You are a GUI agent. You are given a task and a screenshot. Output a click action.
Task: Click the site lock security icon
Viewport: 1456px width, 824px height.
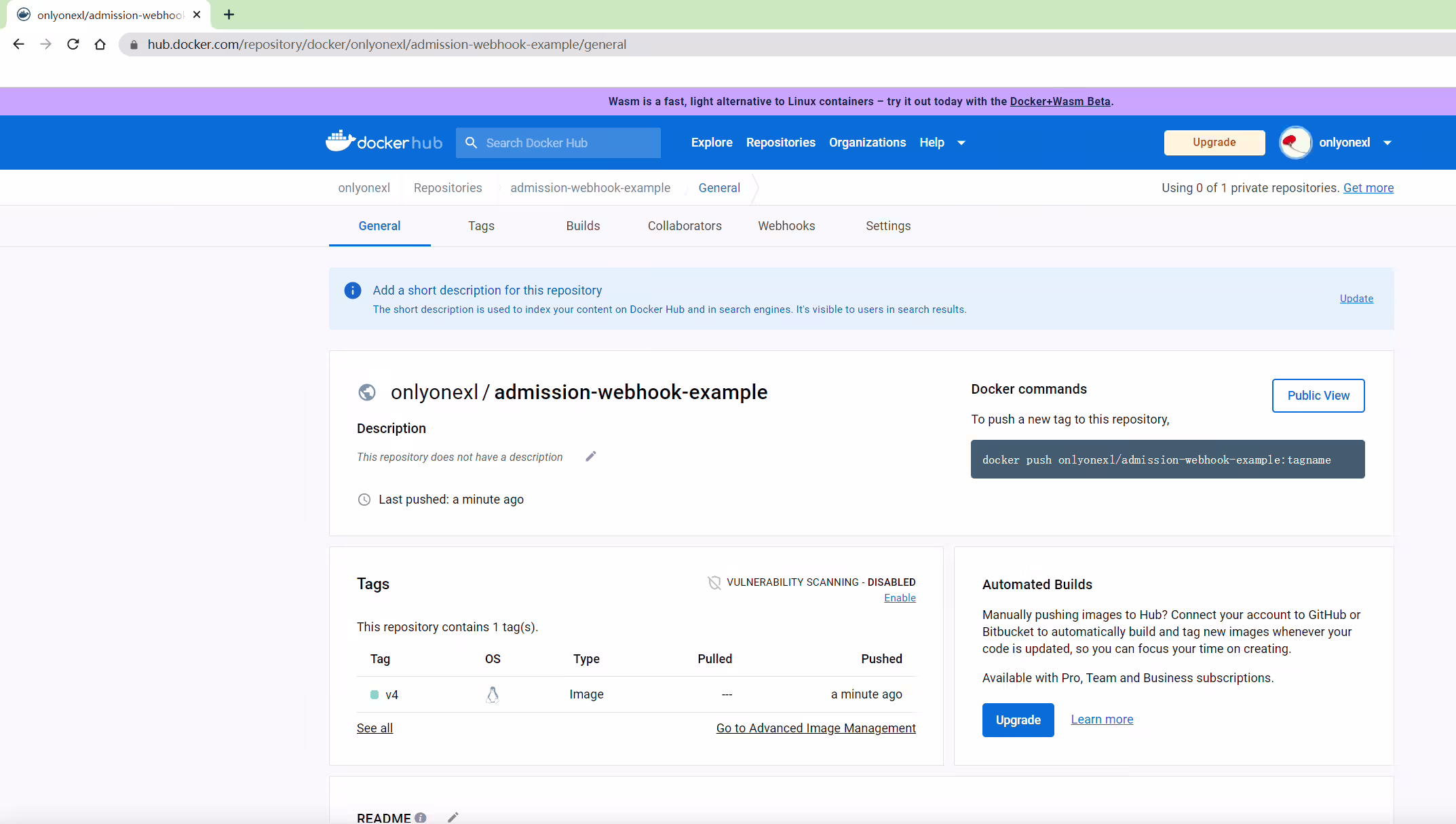(134, 45)
